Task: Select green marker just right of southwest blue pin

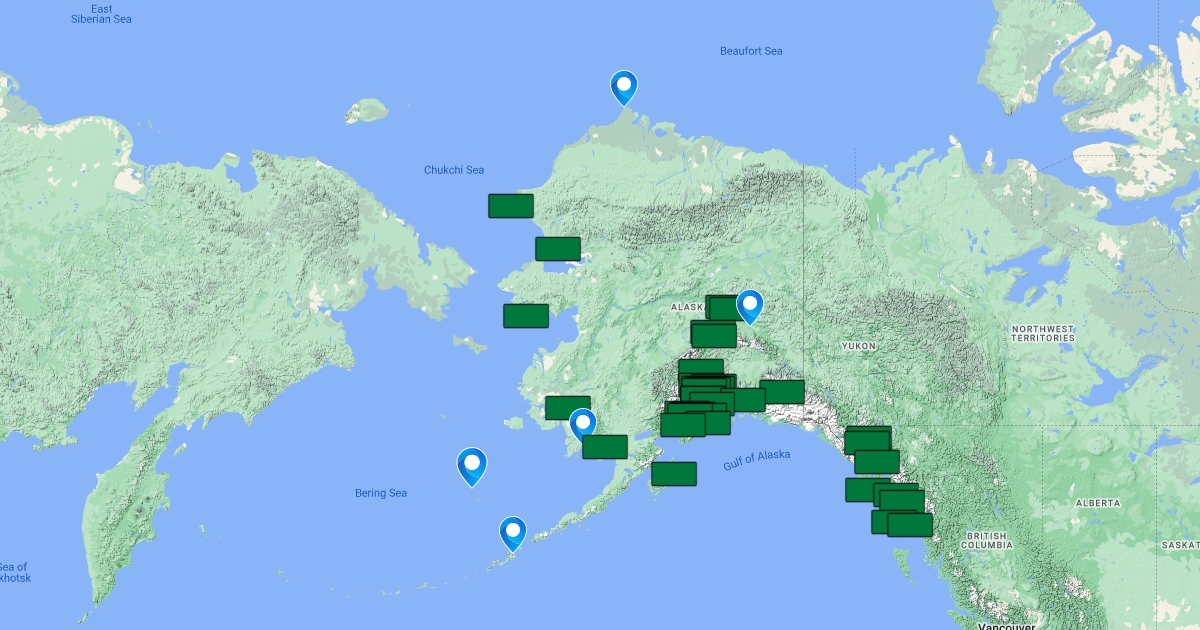Action: point(606,447)
